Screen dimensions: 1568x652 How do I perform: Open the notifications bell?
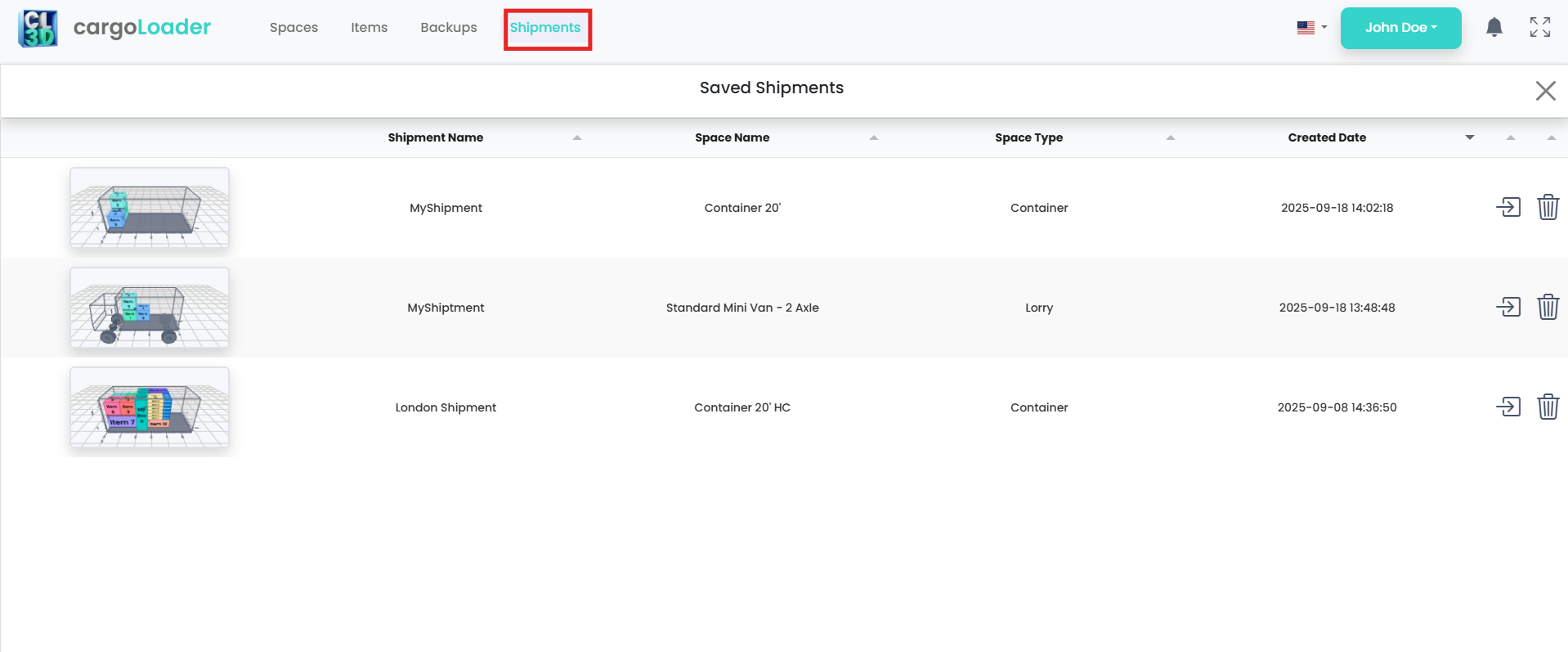click(1494, 27)
